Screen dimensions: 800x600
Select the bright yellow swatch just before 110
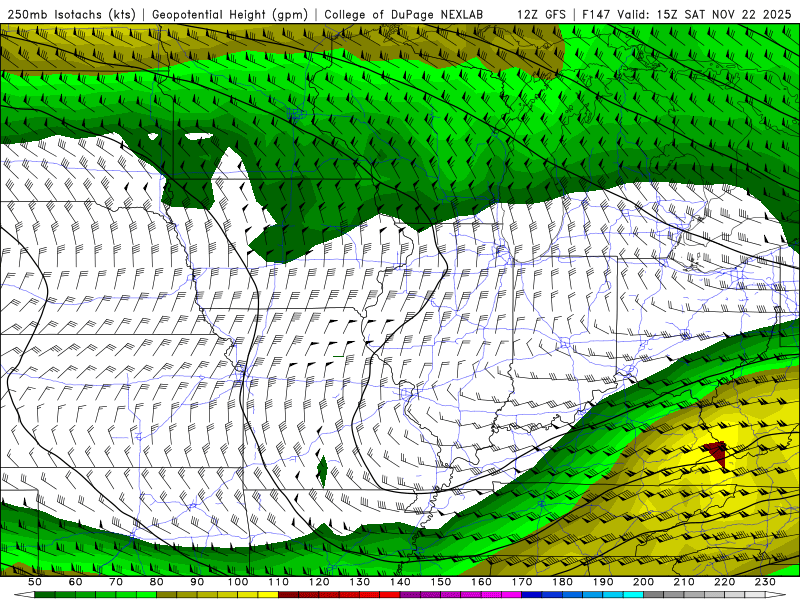268,595
